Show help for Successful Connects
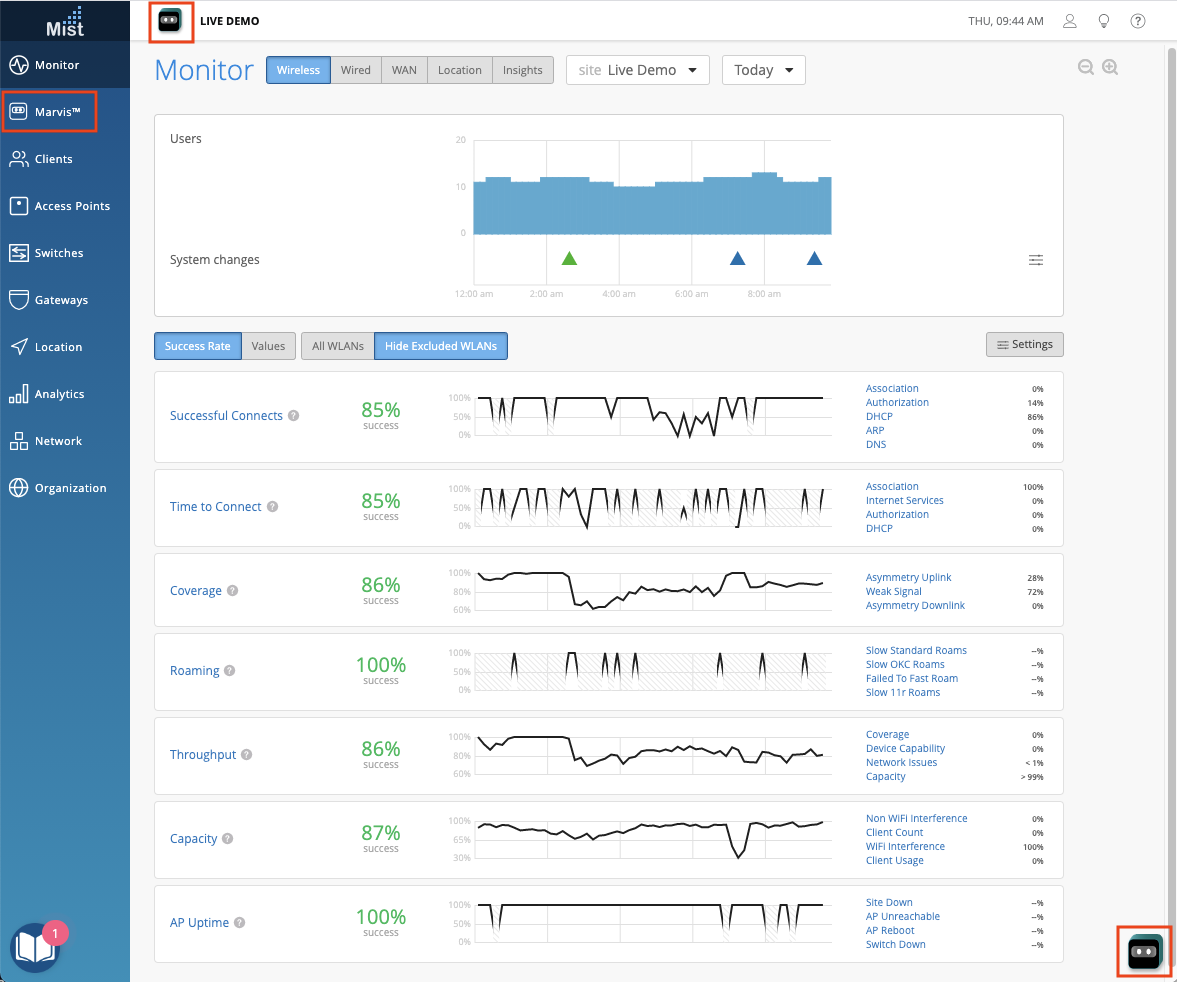Screen dimensions: 1177x982 293,416
